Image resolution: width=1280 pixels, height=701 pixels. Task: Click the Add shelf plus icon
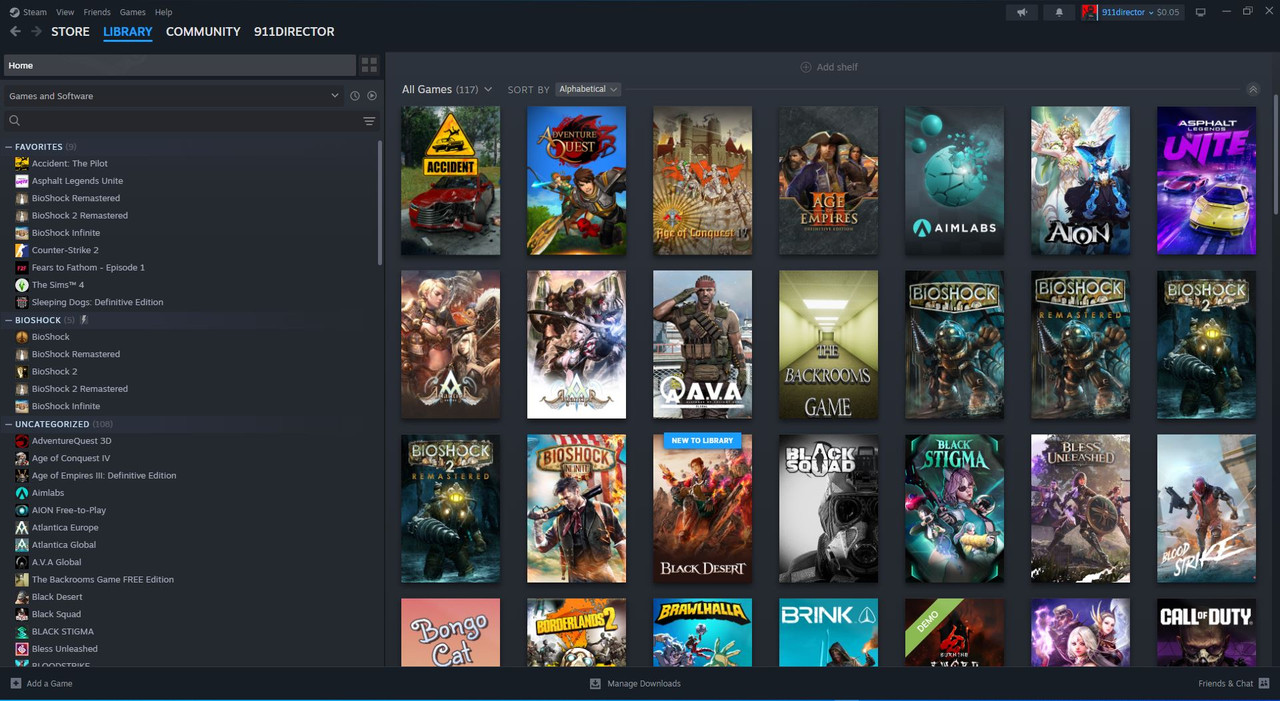pyautogui.click(x=806, y=67)
